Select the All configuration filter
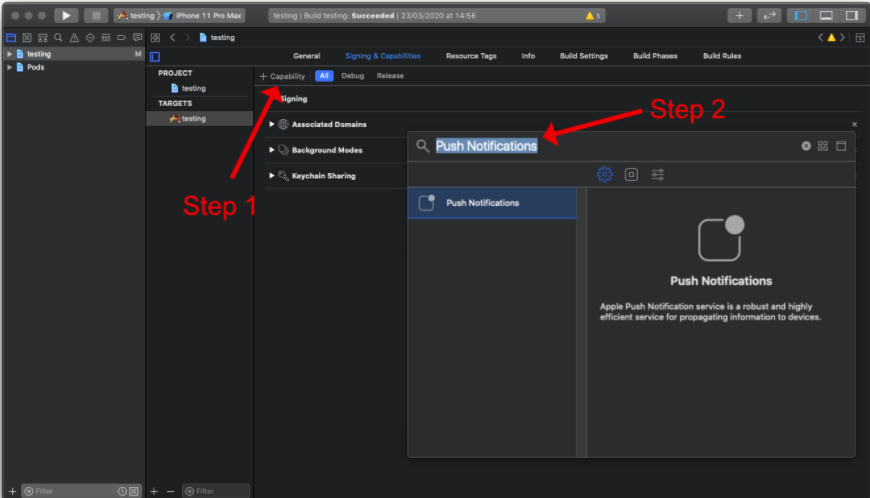Screen dimensions: 870x498 [324, 76]
